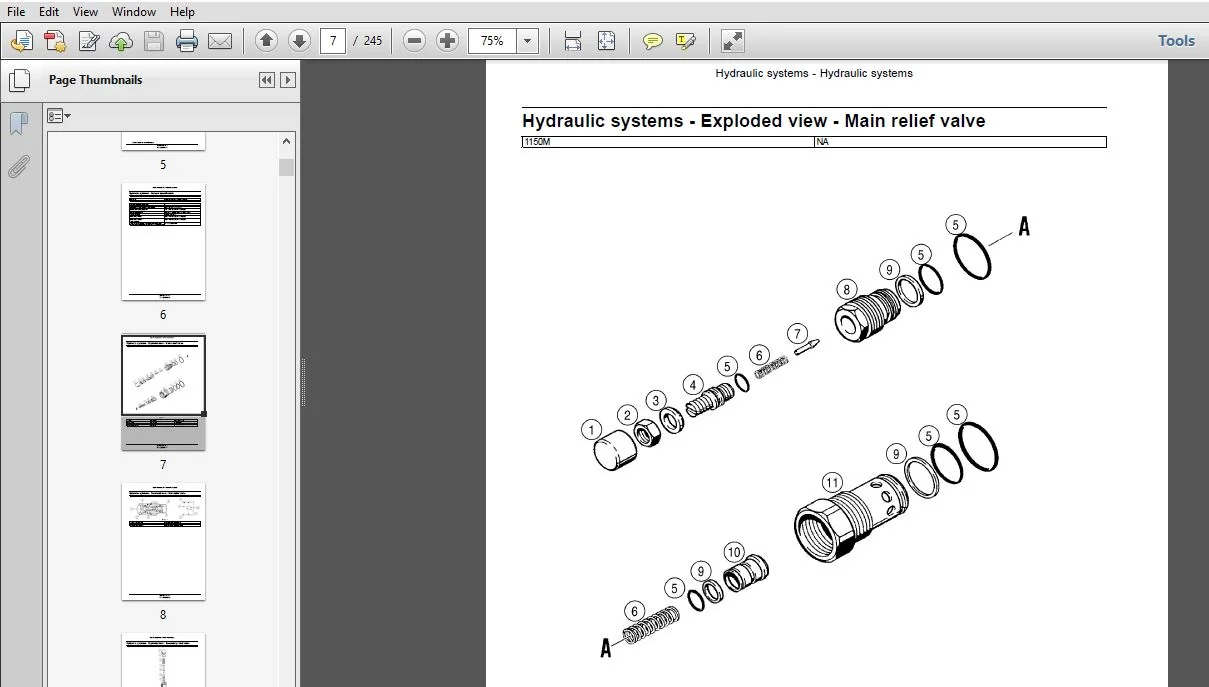Toggle Page Thumbnails bookmark panel icon

tap(18, 124)
